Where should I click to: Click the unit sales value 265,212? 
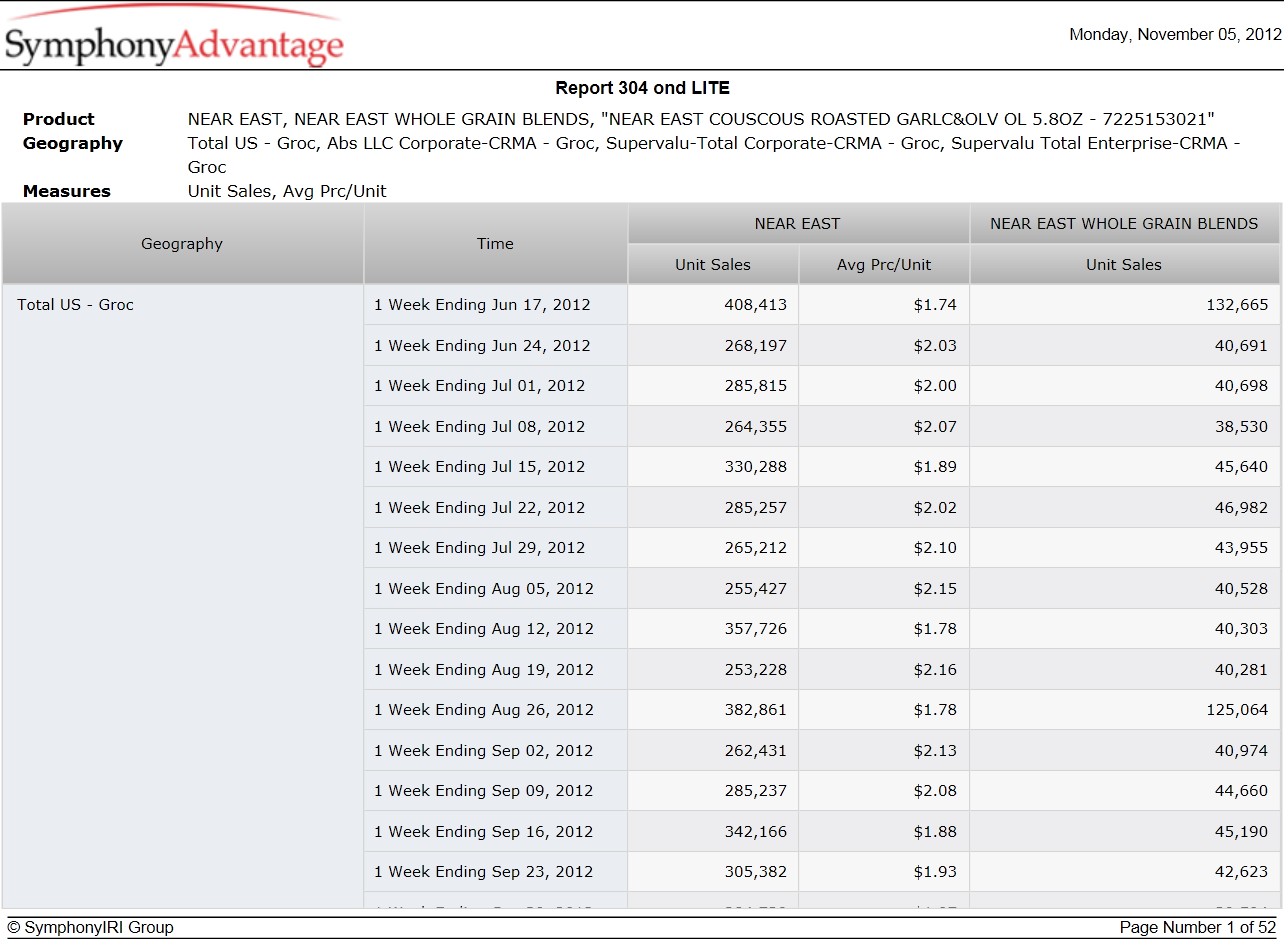[756, 548]
